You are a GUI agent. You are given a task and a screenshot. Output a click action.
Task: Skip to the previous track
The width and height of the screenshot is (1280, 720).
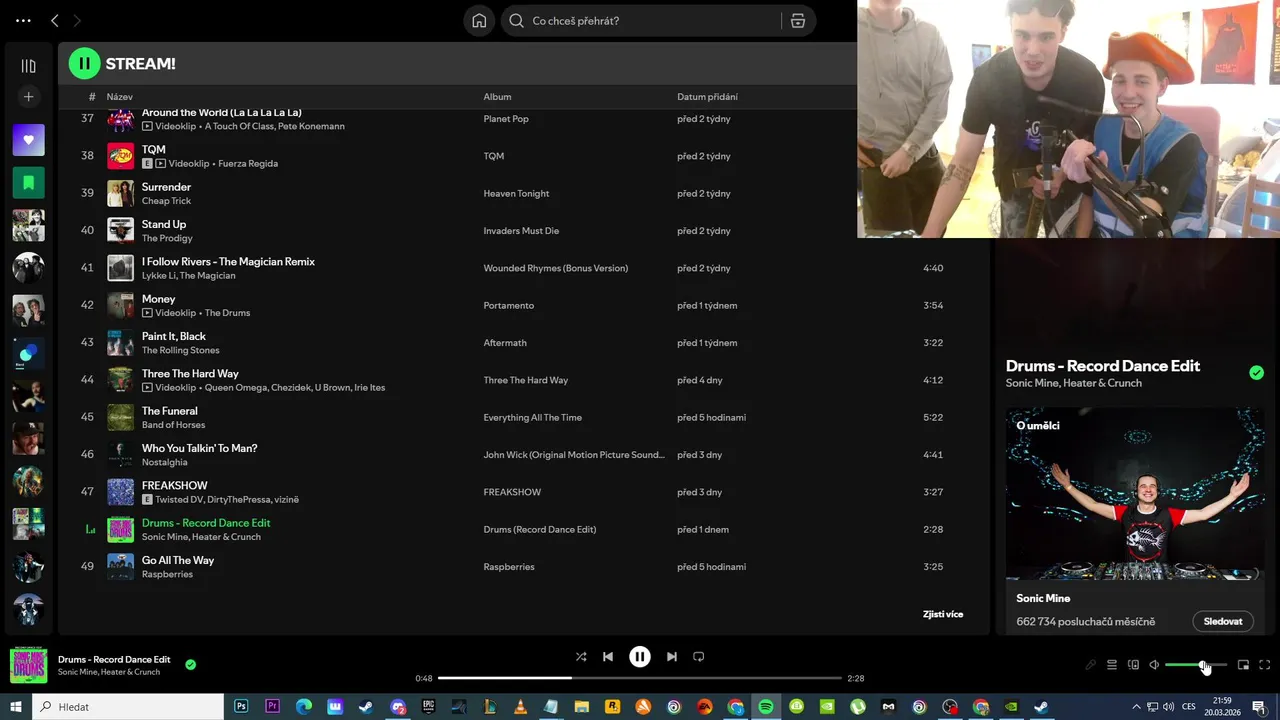[x=608, y=657]
